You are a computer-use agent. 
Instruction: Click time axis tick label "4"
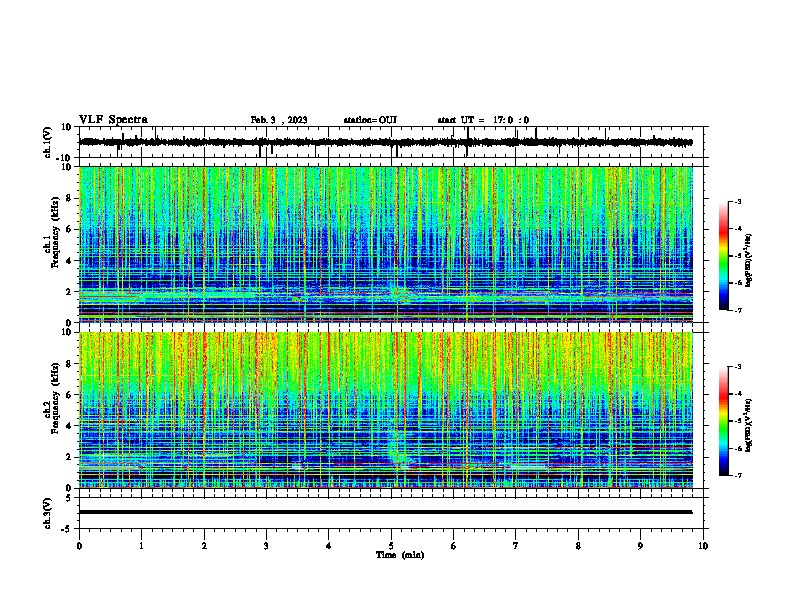coord(329,546)
